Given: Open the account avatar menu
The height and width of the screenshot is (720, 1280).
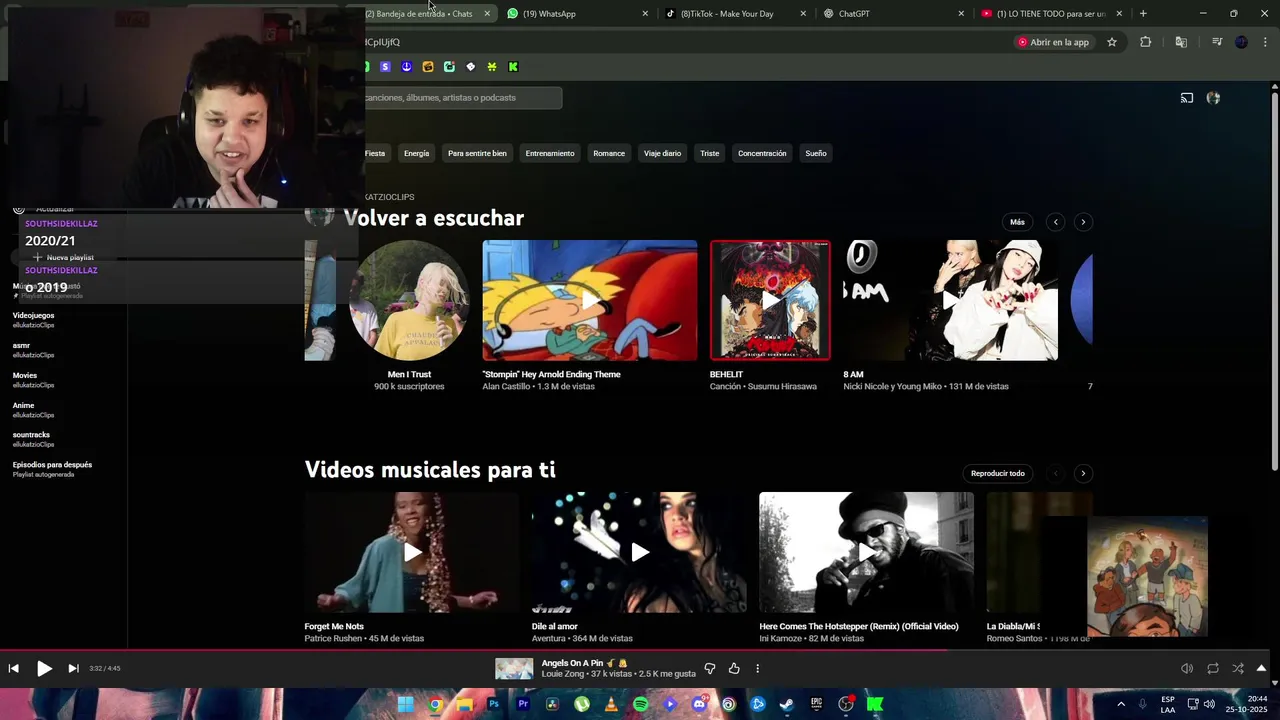Looking at the screenshot, I should (1213, 98).
